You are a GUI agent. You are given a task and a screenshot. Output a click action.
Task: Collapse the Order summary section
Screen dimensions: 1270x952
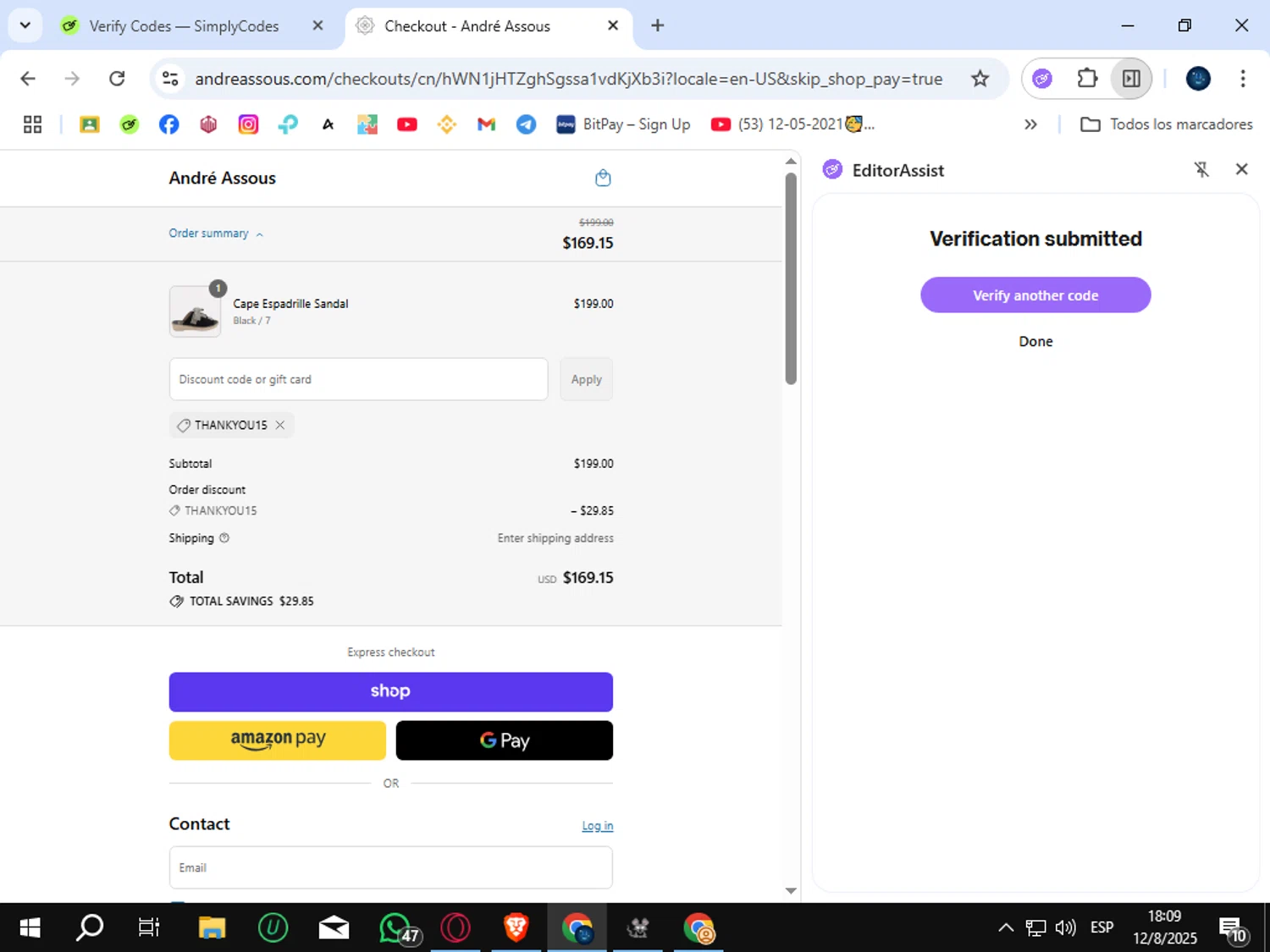click(x=216, y=234)
